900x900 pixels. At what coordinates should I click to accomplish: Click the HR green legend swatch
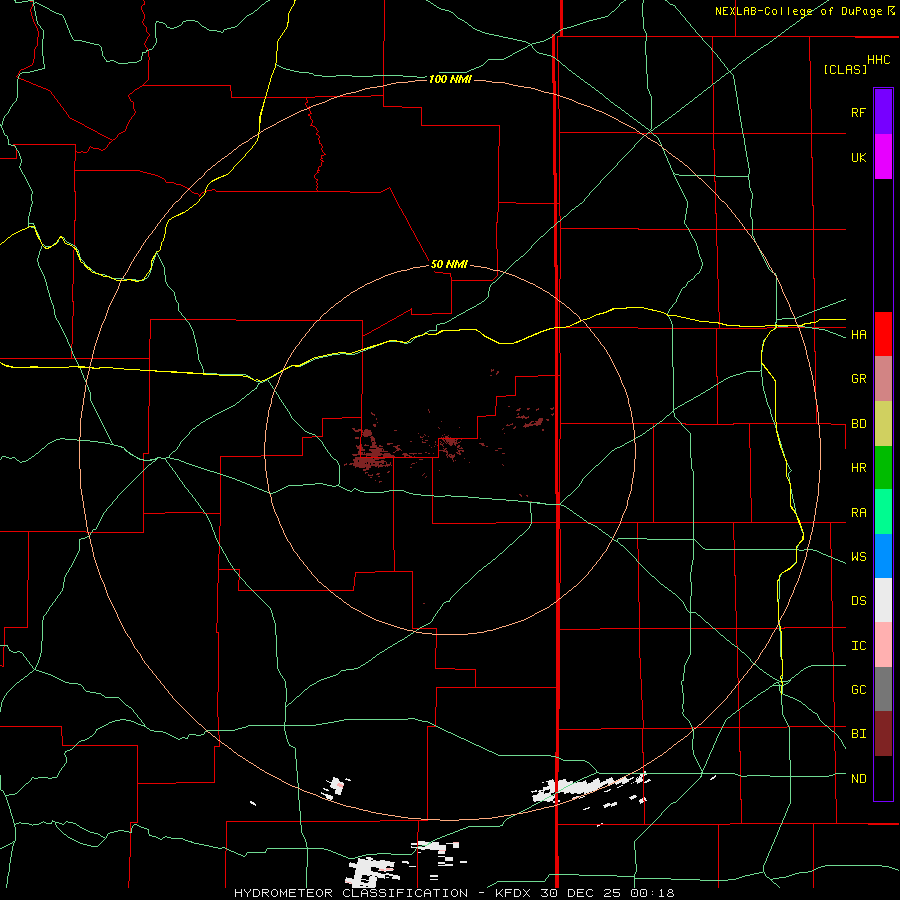pos(883,467)
